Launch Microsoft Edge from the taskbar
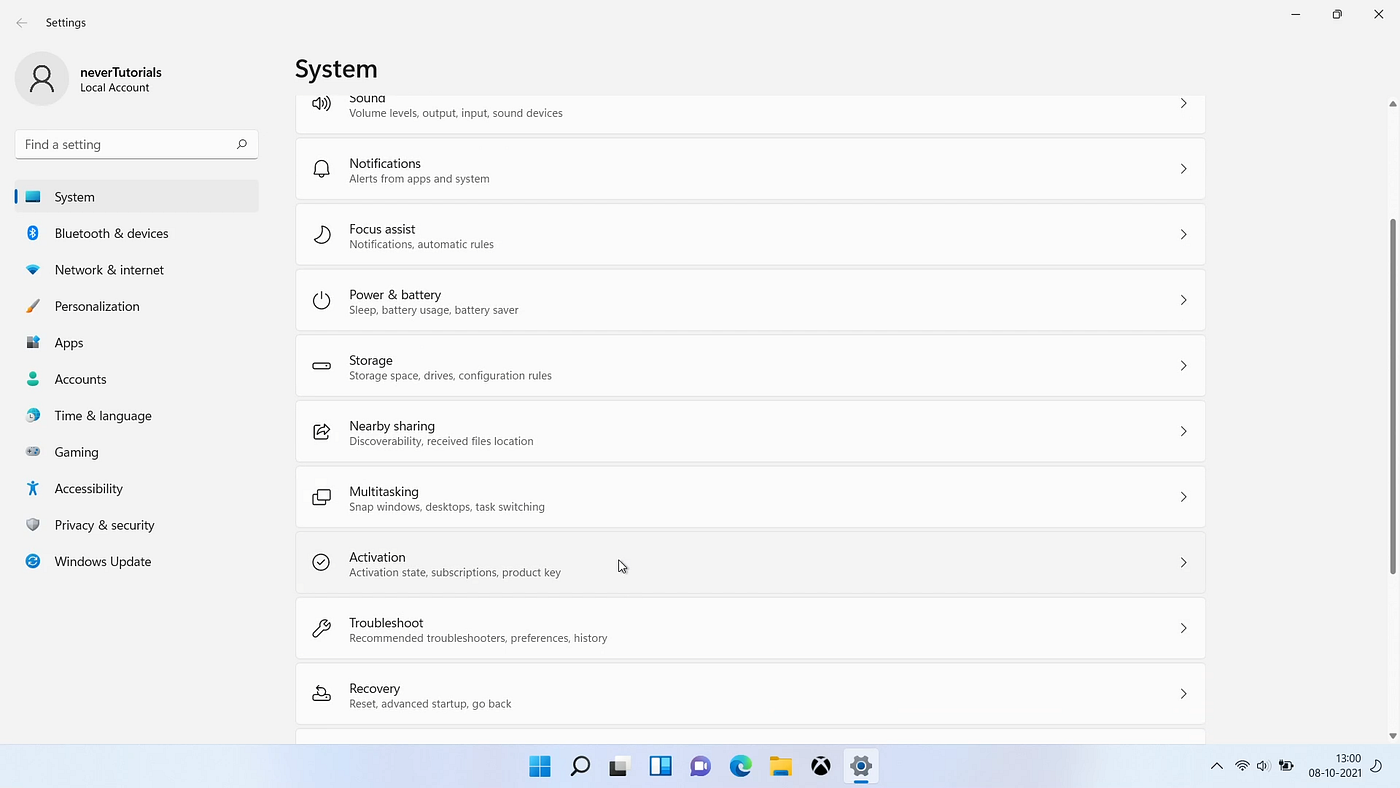 (740, 765)
